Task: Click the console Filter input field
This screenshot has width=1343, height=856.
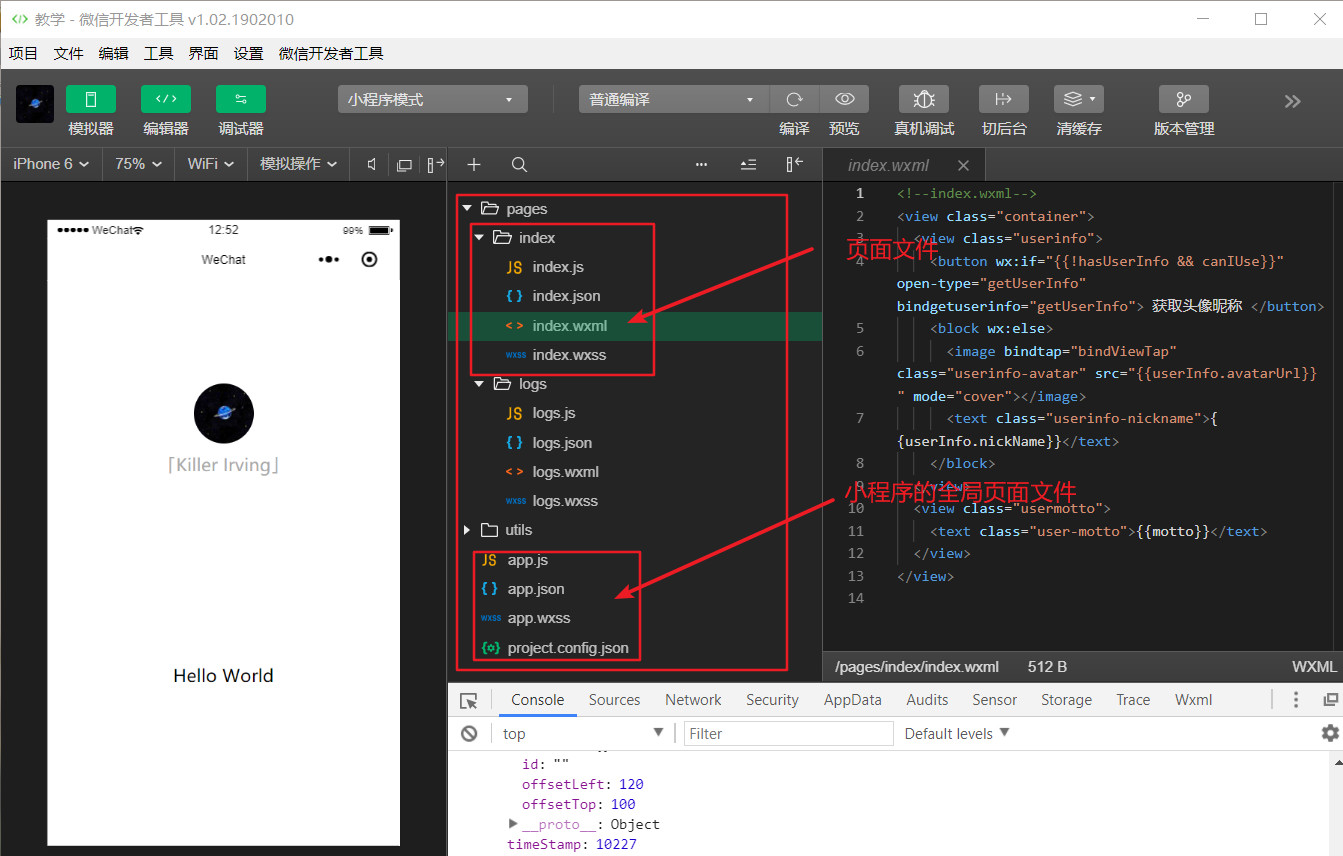Action: point(788,733)
